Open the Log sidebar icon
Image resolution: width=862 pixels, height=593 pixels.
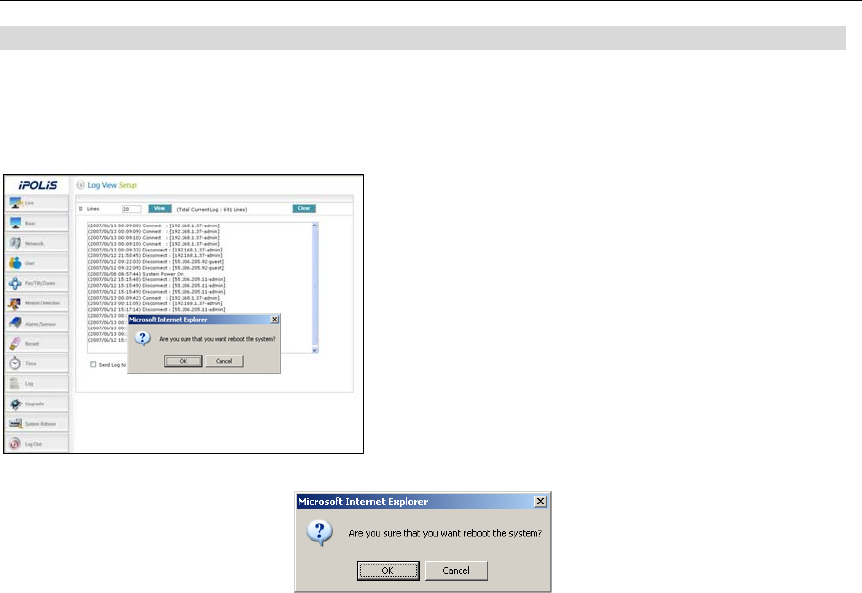[x=15, y=383]
